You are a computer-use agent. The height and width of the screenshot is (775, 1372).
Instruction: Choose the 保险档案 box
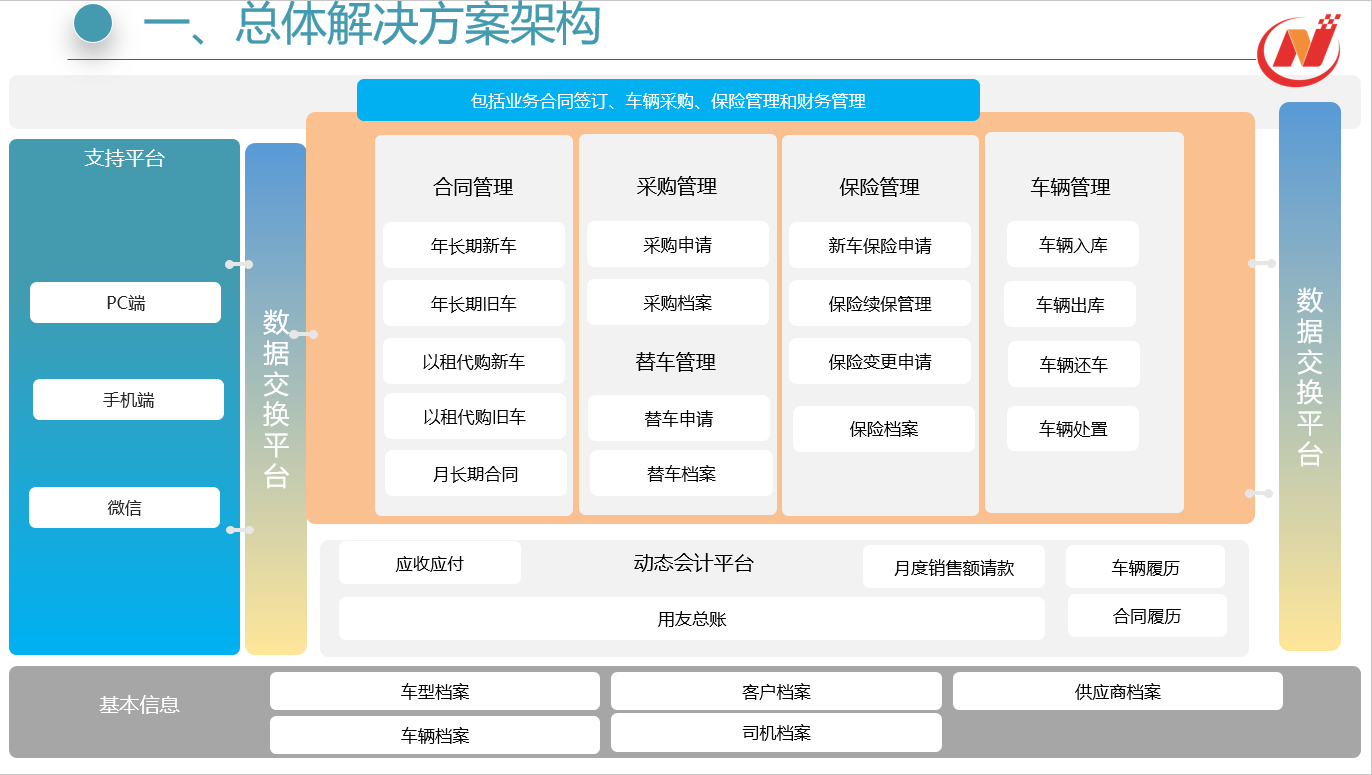(x=884, y=429)
